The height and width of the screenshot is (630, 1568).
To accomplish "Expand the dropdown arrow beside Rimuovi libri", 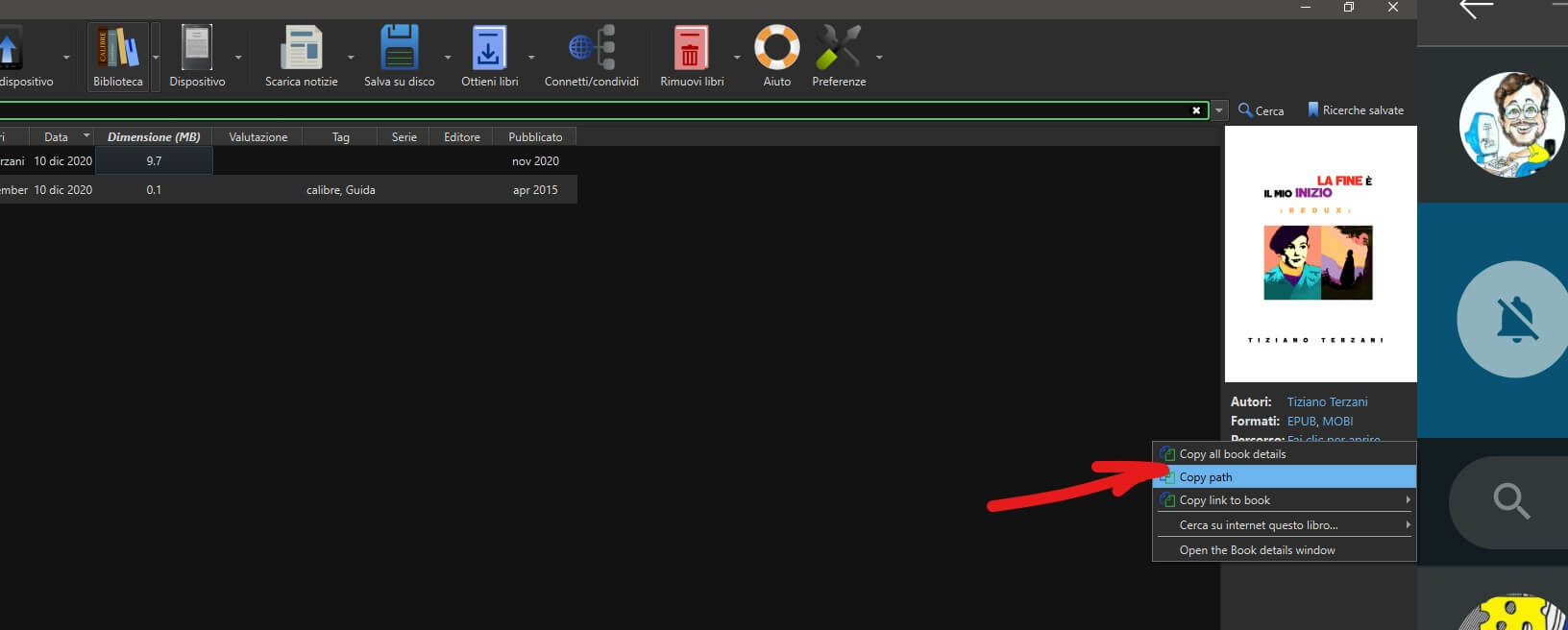I will tap(737, 58).
